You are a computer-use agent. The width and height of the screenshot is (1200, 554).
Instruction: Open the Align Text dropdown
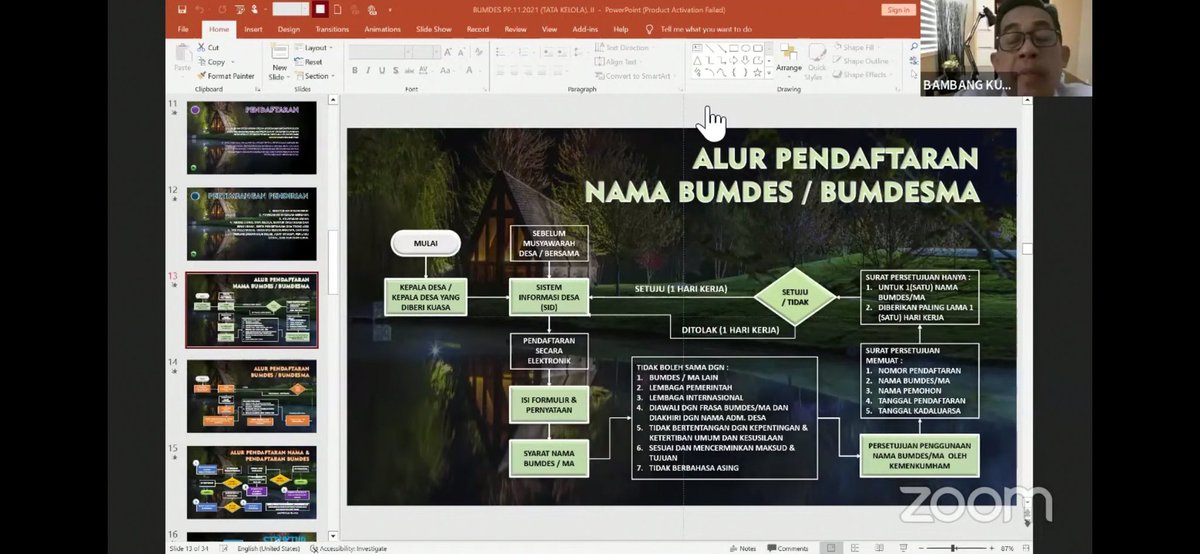tap(620, 62)
